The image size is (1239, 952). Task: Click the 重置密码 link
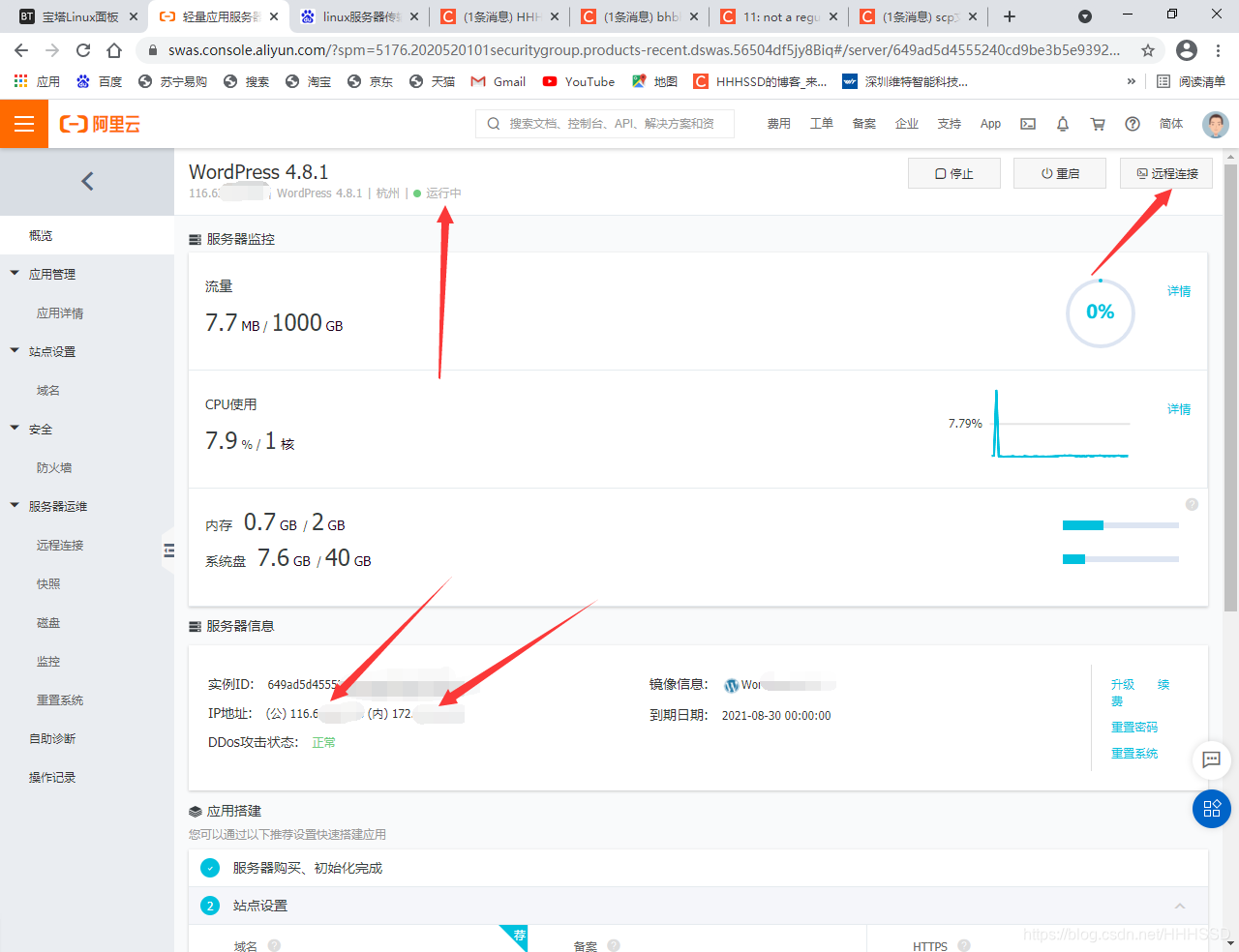(1134, 727)
